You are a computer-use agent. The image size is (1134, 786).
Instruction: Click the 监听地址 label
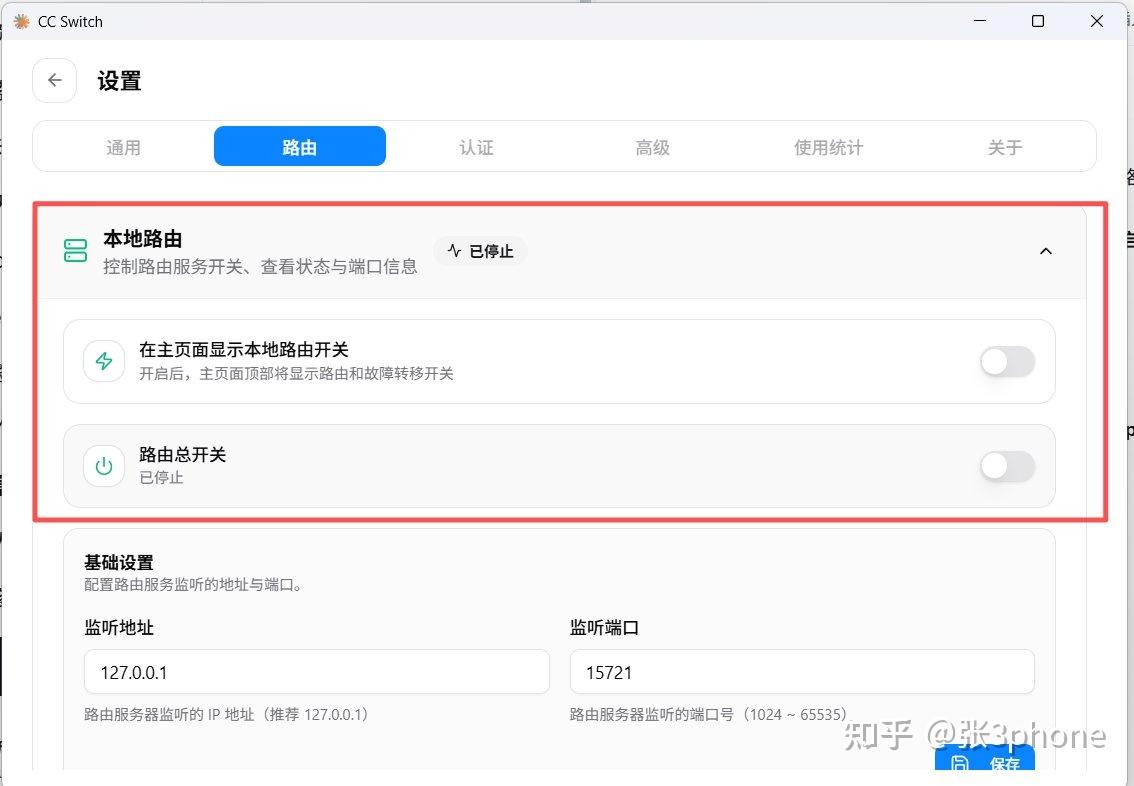click(119, 628)
